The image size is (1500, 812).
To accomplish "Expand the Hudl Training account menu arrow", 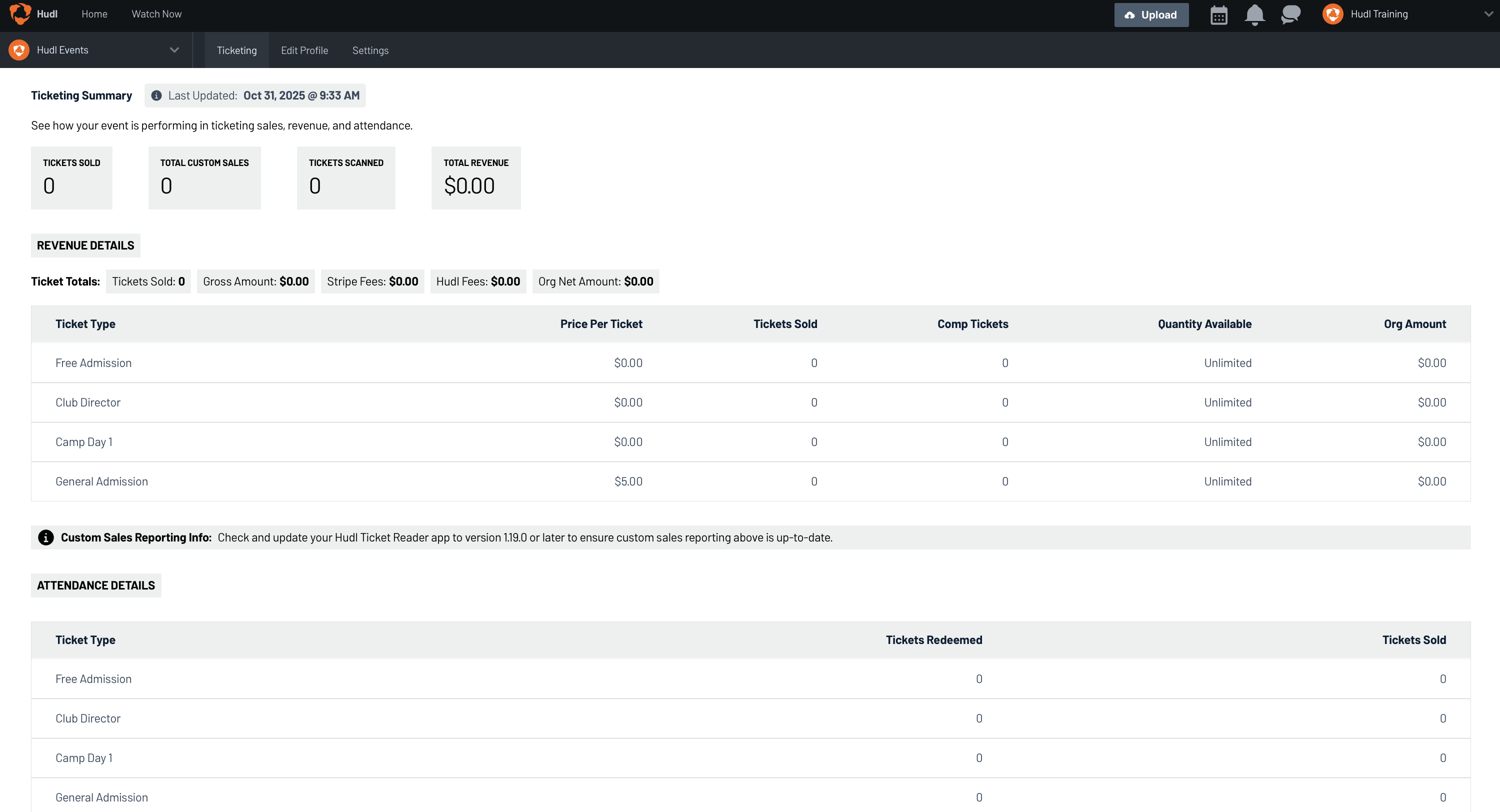I will click(x=1488, y=14).
